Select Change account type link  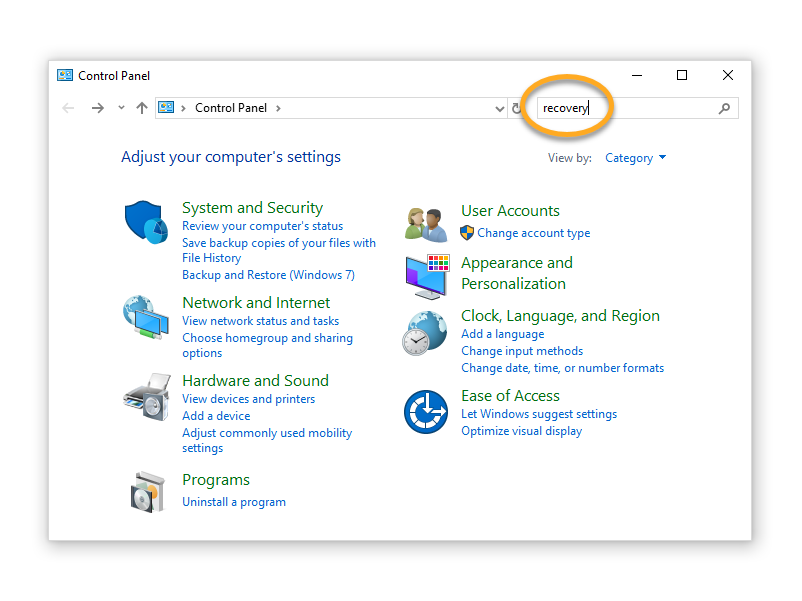pos(533,233)
